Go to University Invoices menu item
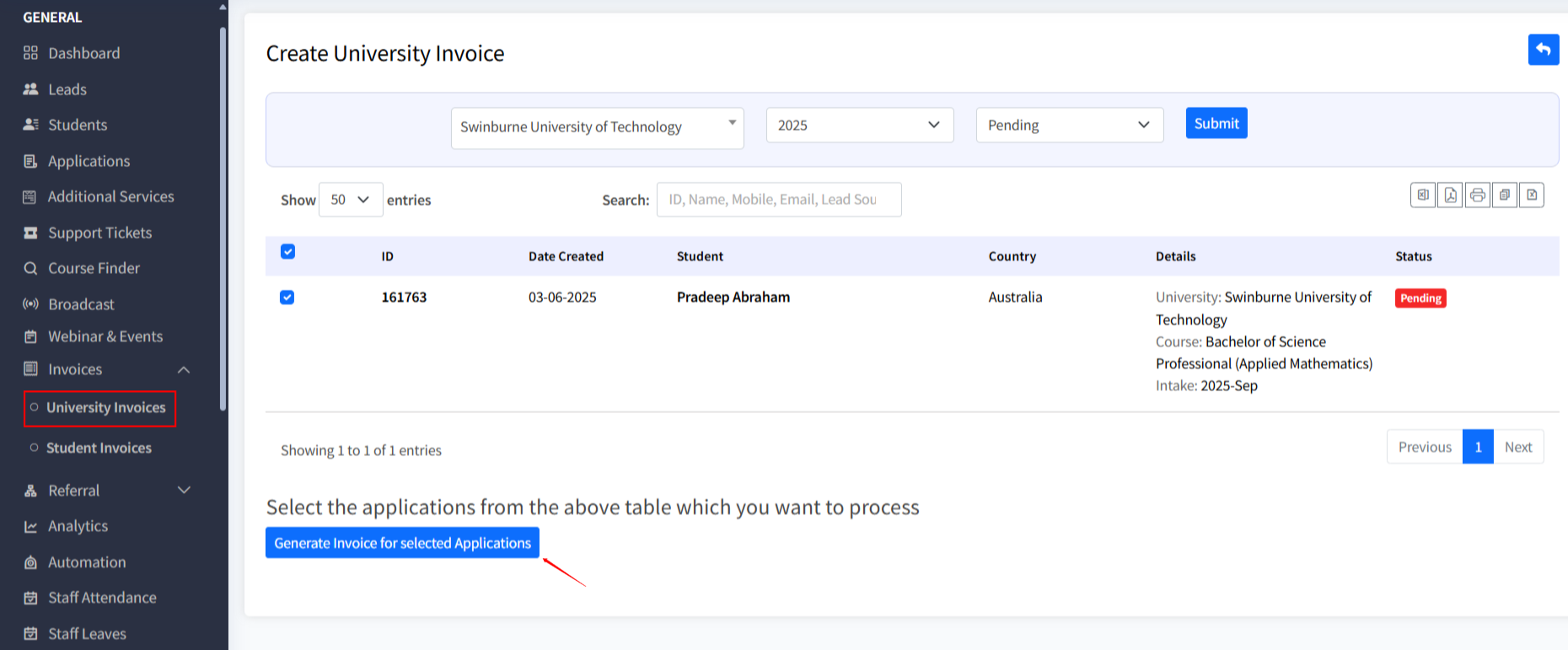This screenshot has height=650, width=1568. click(105, 408)
